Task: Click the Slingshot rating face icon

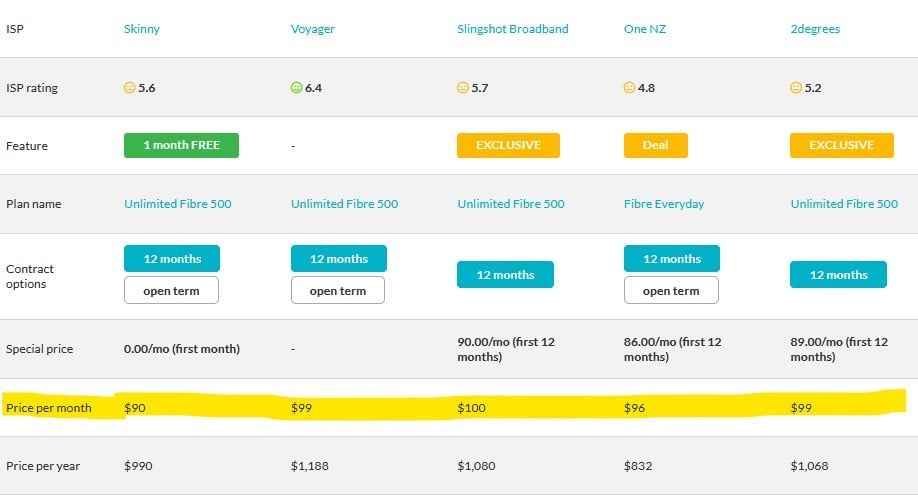Action: [x=463, y=88]
